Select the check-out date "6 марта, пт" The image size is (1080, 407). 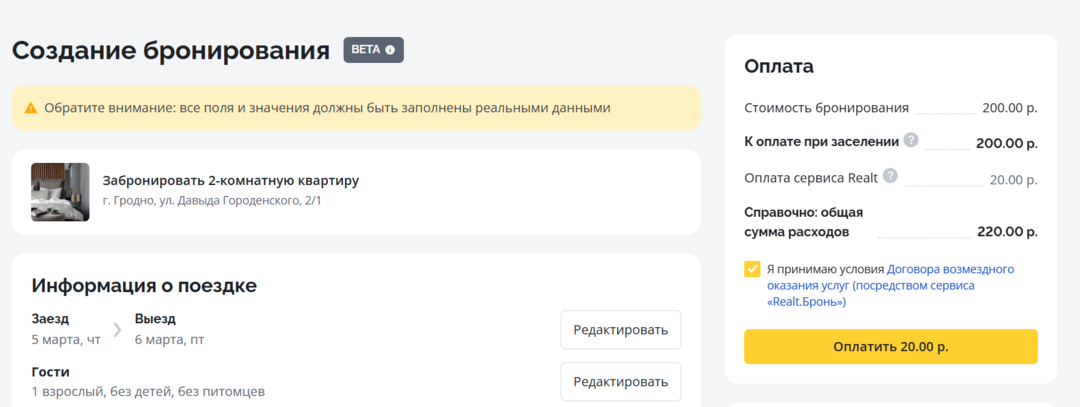169,340
